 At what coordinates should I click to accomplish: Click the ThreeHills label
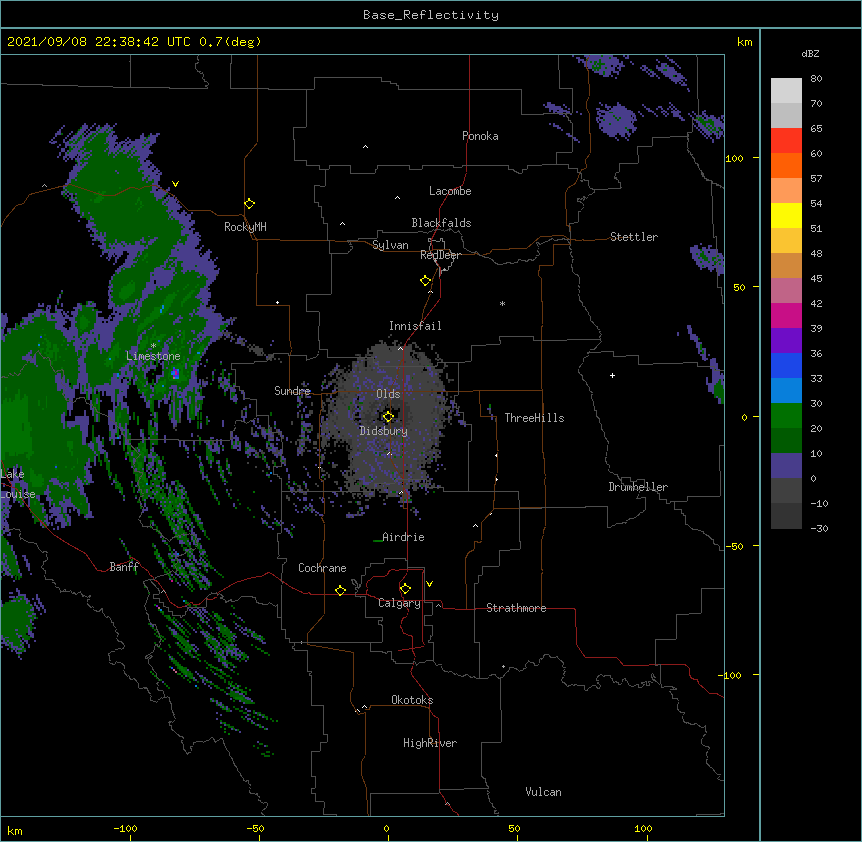(x=534, y=418)
